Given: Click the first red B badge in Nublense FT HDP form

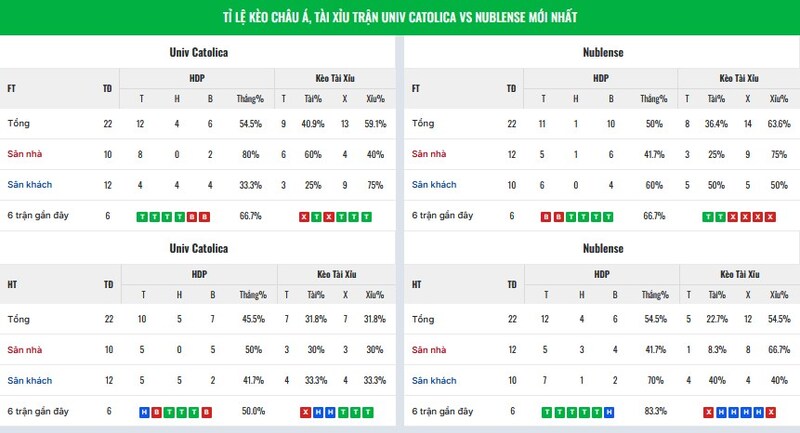Looking at the screenshot, I should [x=545, y=216].
